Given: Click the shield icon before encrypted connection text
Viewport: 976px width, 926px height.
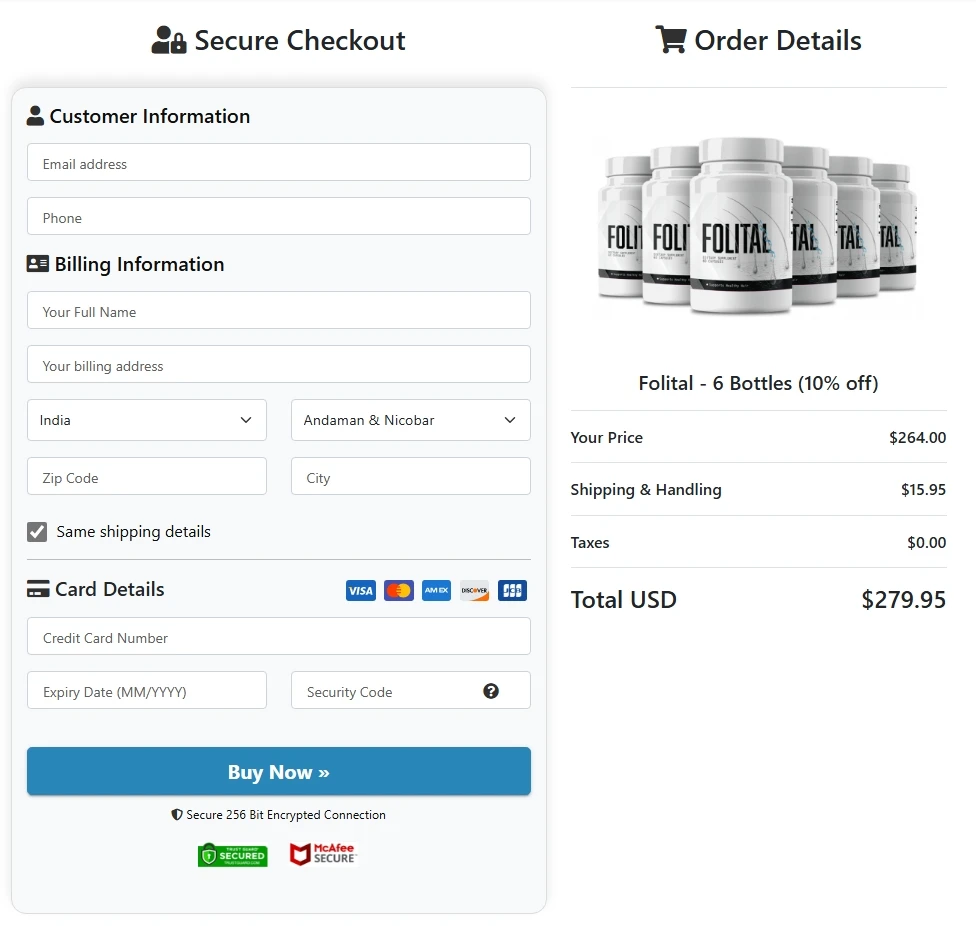Looking at the screenshot, I should 177,814.
